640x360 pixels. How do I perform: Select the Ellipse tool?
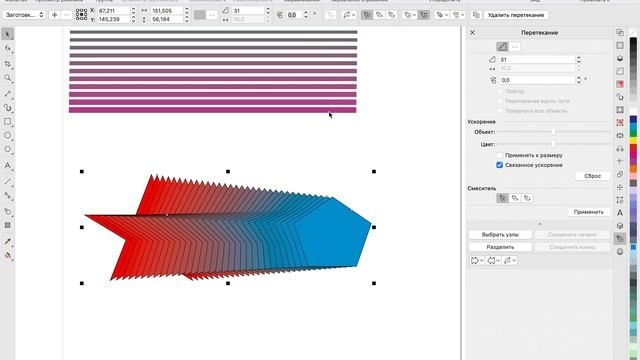point(7,135)
